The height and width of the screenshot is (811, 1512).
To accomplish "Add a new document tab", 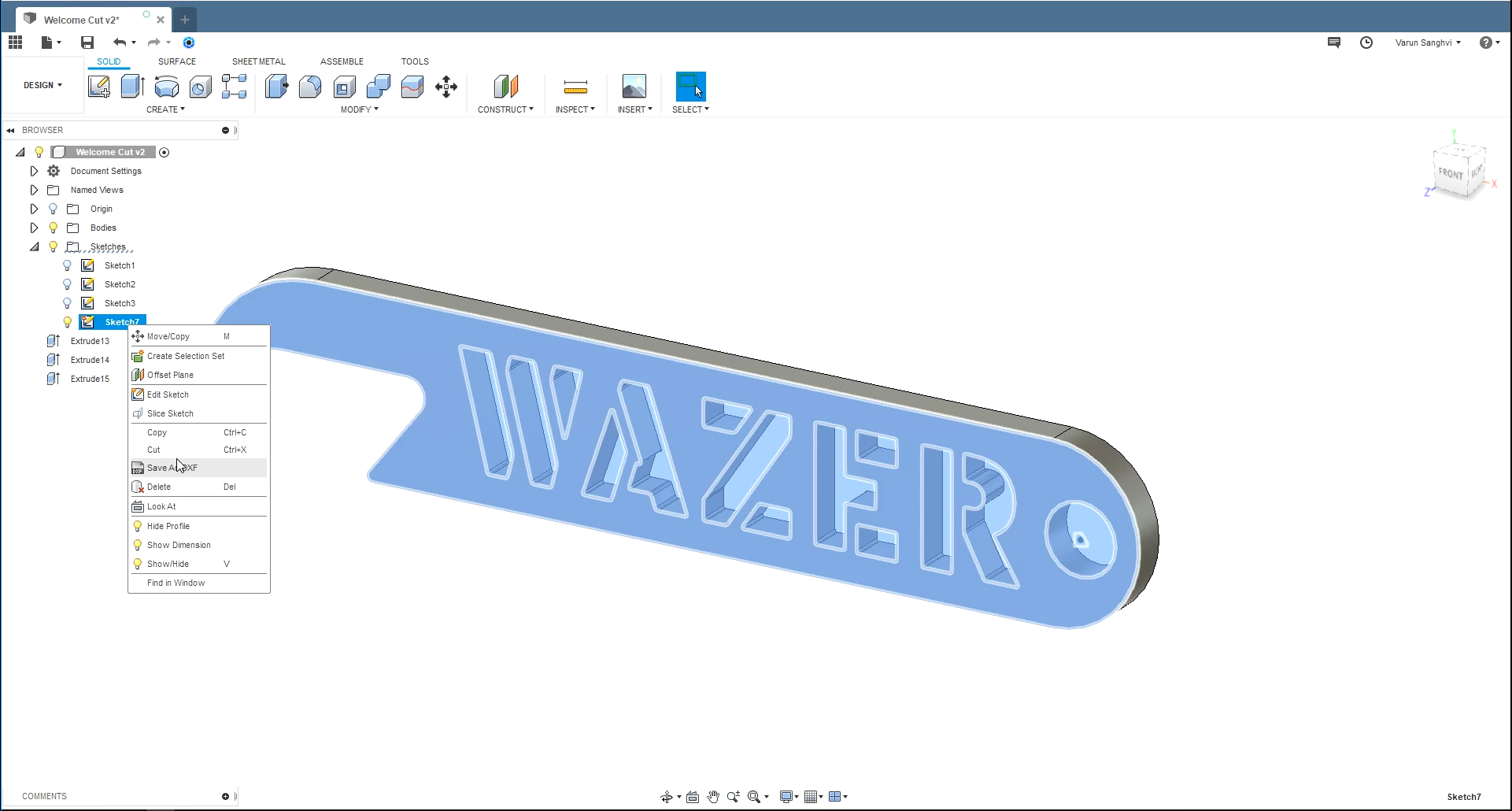I will (x=185, y=20).
